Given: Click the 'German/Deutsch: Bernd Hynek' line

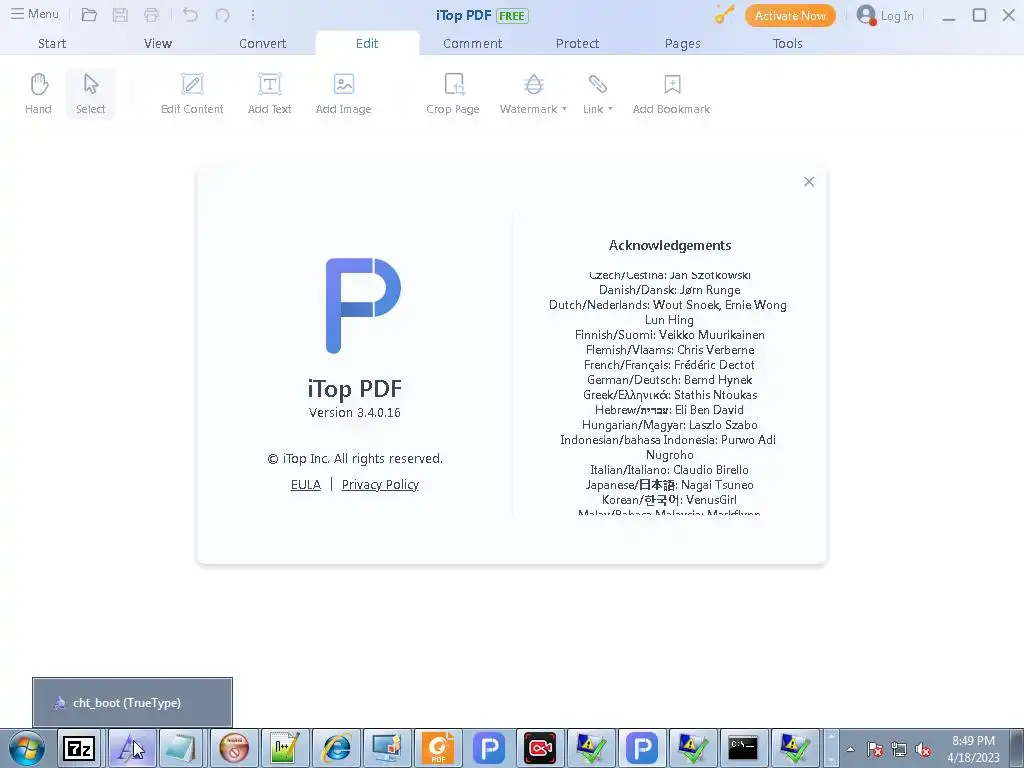Looking at the screenshot, I should tap(669, 379).
